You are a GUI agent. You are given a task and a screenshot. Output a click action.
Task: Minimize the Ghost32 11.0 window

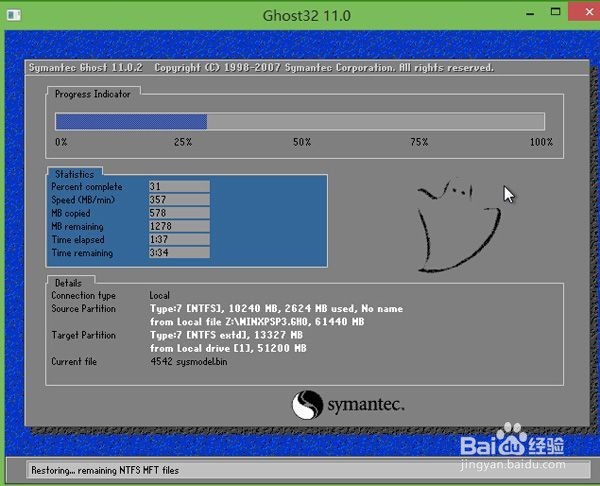point(530,13)
